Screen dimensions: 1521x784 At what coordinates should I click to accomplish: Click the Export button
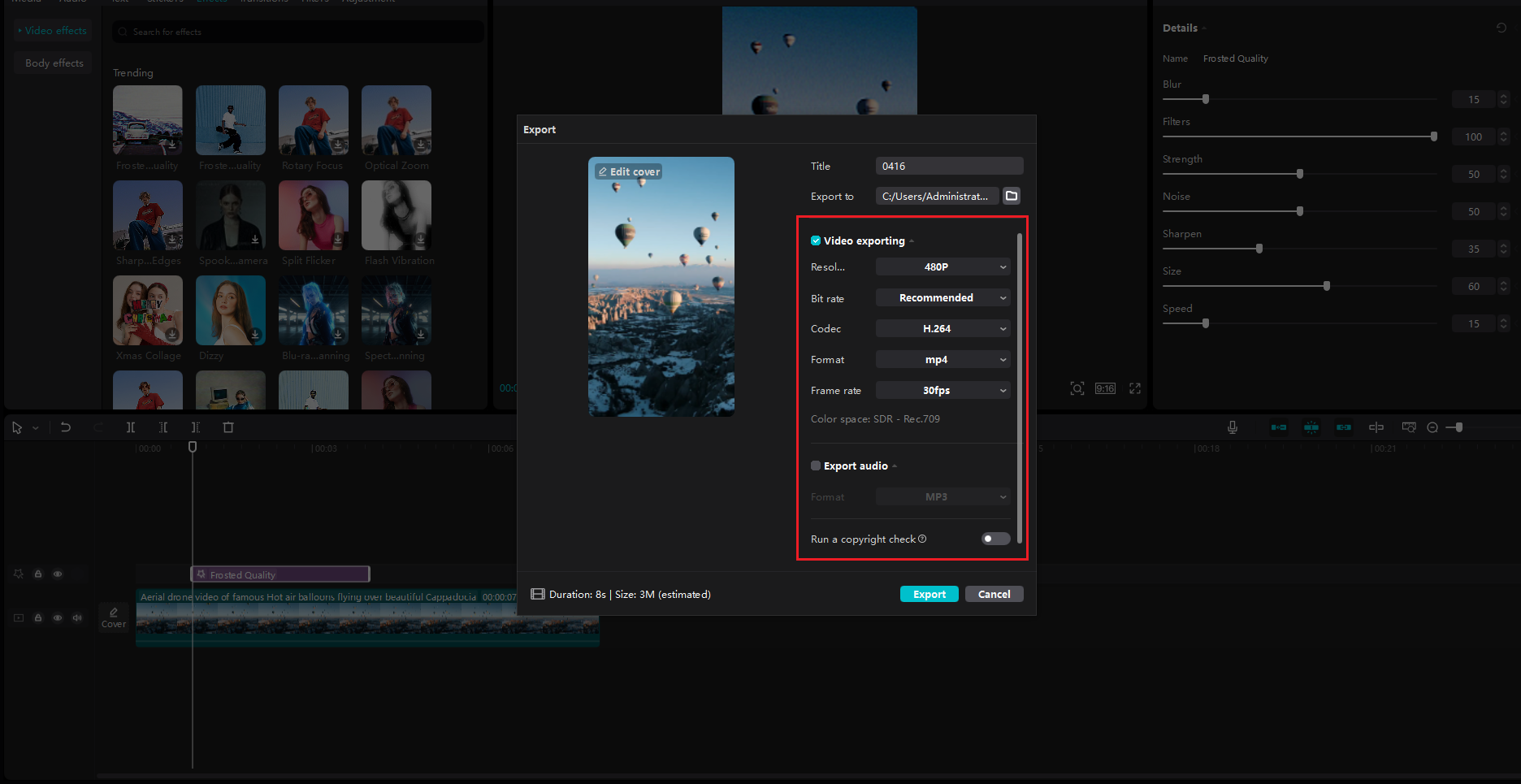[929, 594]
